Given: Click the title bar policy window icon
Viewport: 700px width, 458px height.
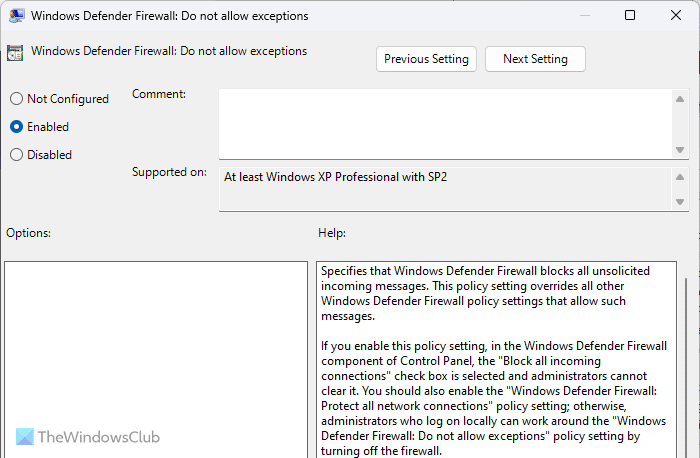Looking at the screenshot, I should (14, 16).
